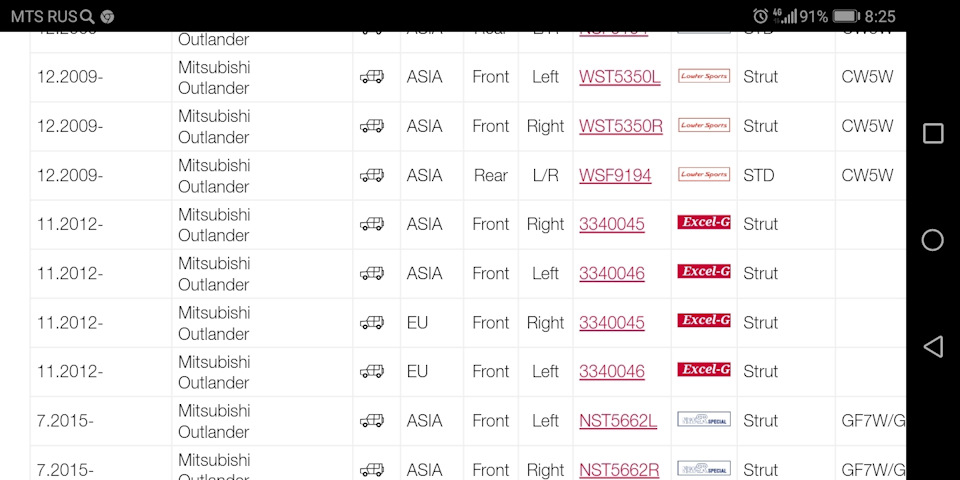The width and height of the screenshot is (960, 480).
Task: Tap the alarm clock status icon
Action: (760, 16)
